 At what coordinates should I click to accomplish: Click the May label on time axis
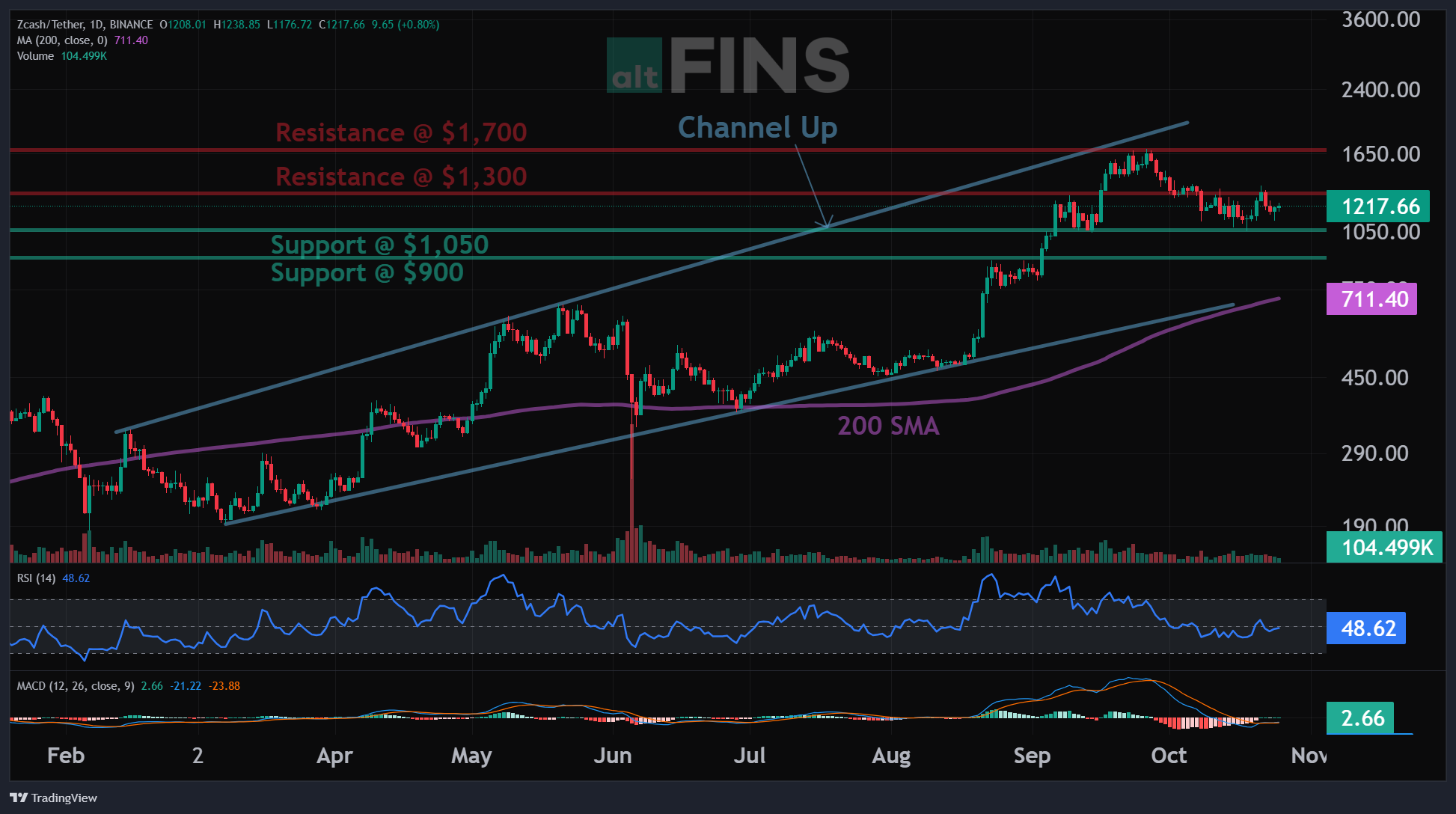pyautogui.click(x=471, y=756)
